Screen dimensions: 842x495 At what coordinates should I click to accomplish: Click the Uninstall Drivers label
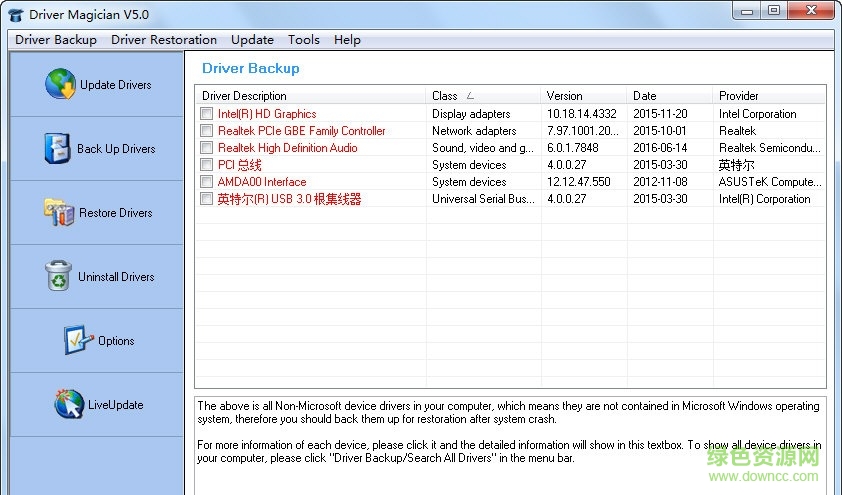(116, 276)
